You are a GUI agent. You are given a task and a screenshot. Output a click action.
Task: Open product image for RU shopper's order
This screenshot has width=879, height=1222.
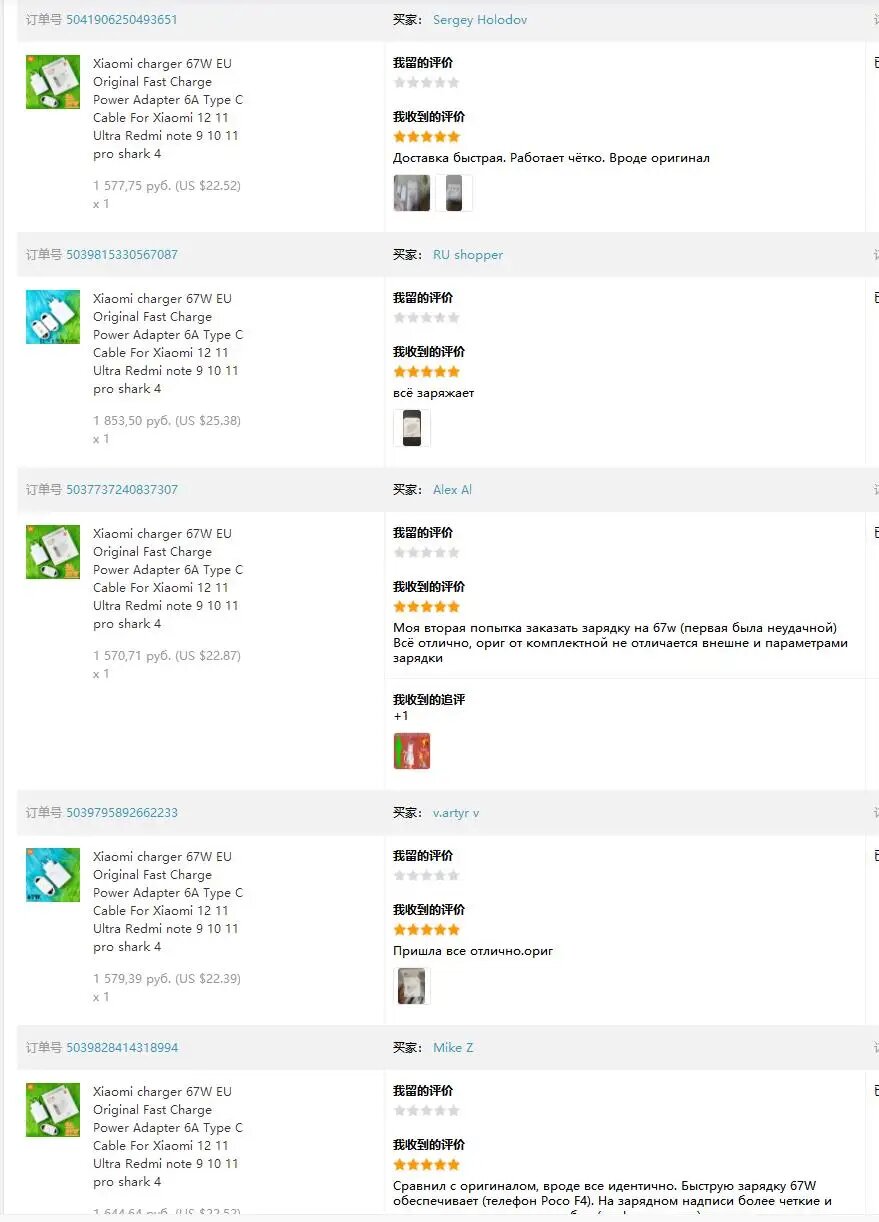coord(53,317)
